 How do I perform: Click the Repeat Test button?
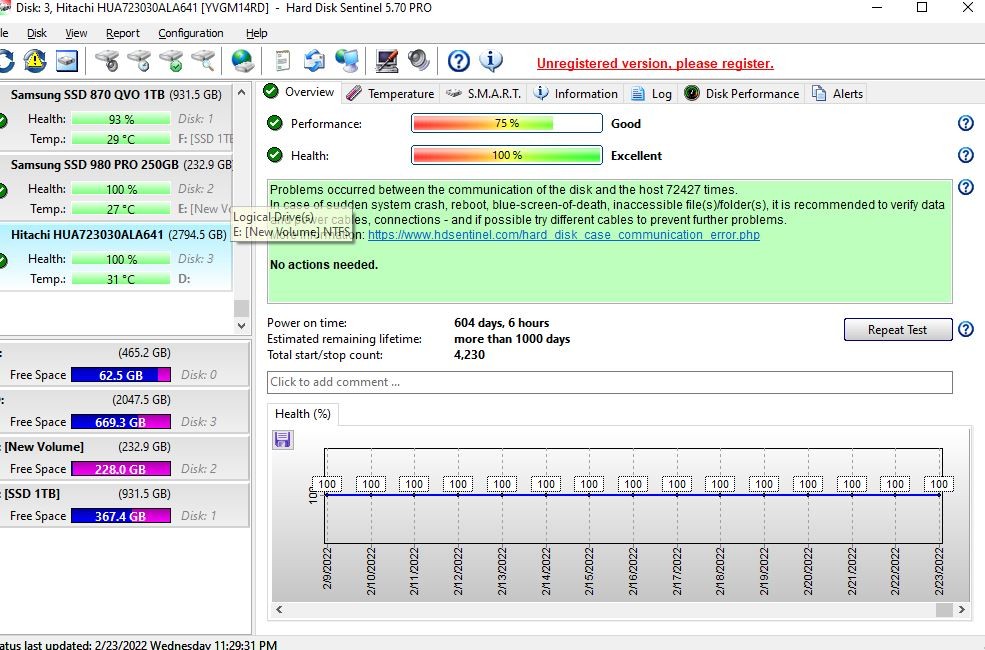[898, 330]
